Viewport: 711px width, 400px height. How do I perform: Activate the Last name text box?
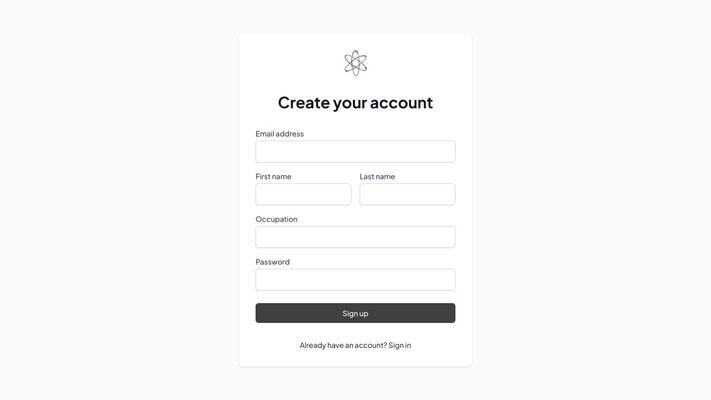coord(407,194)
